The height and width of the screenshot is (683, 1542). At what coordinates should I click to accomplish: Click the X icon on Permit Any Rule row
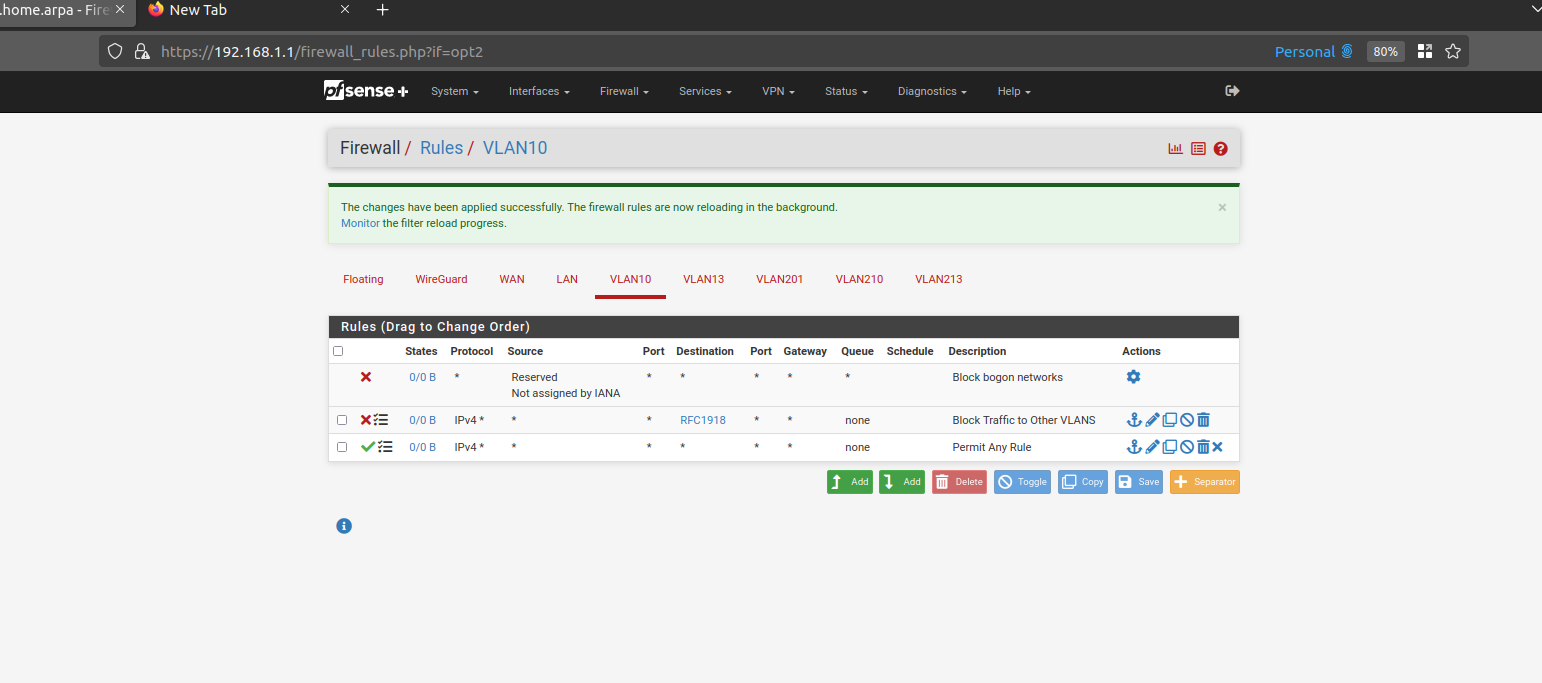(x=1218, y=447)
